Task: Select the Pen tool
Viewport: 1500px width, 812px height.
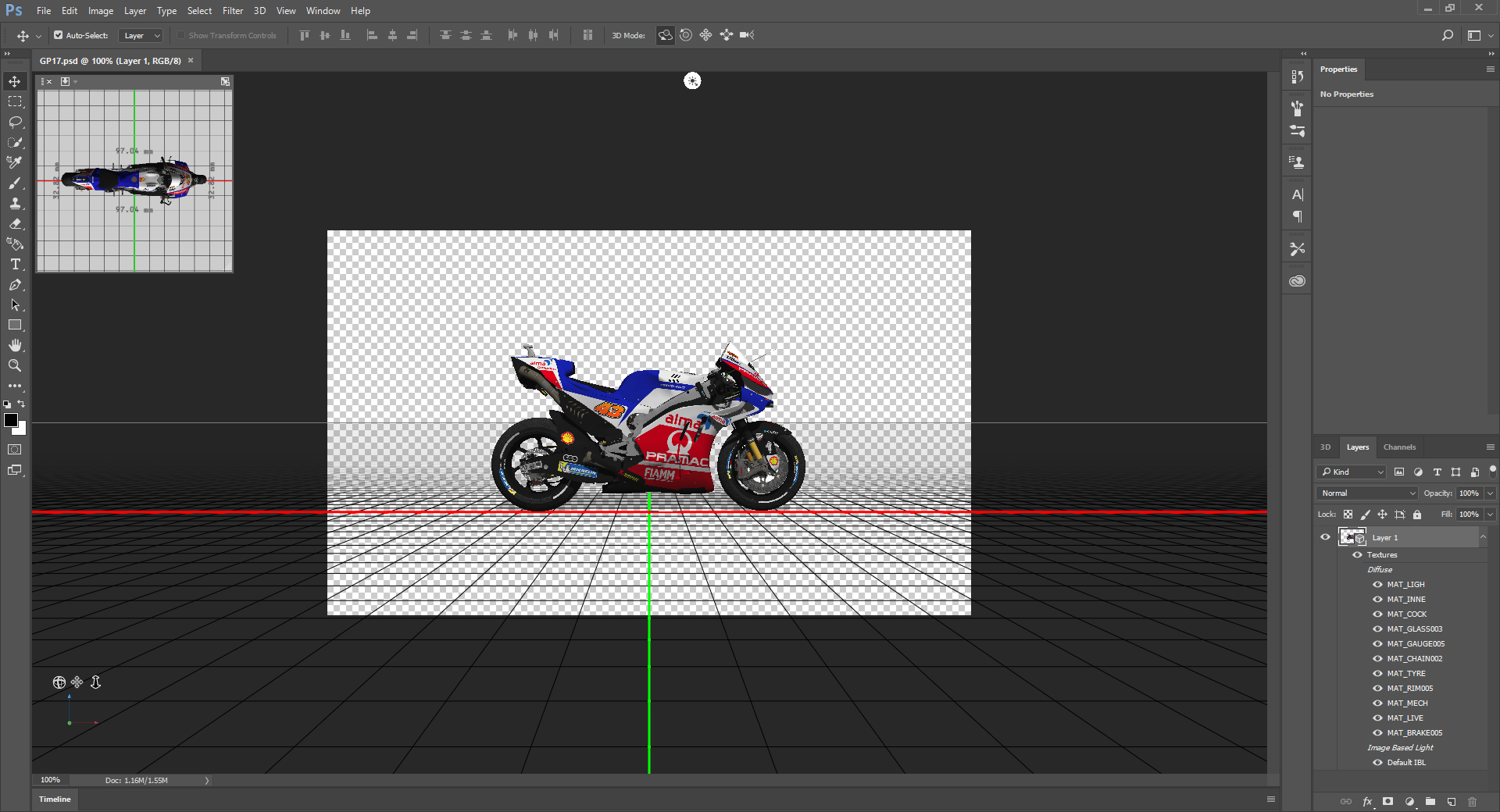Action: click(x=15, y=284)
